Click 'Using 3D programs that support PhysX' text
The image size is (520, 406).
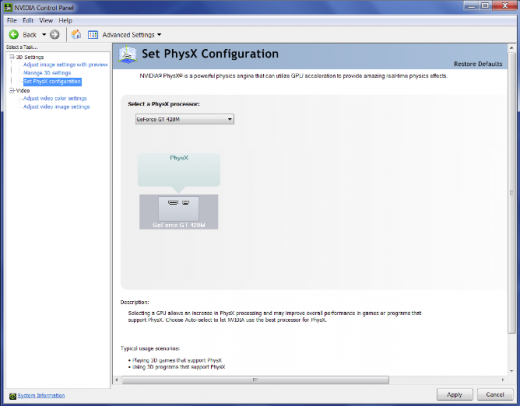click(179, 367)
